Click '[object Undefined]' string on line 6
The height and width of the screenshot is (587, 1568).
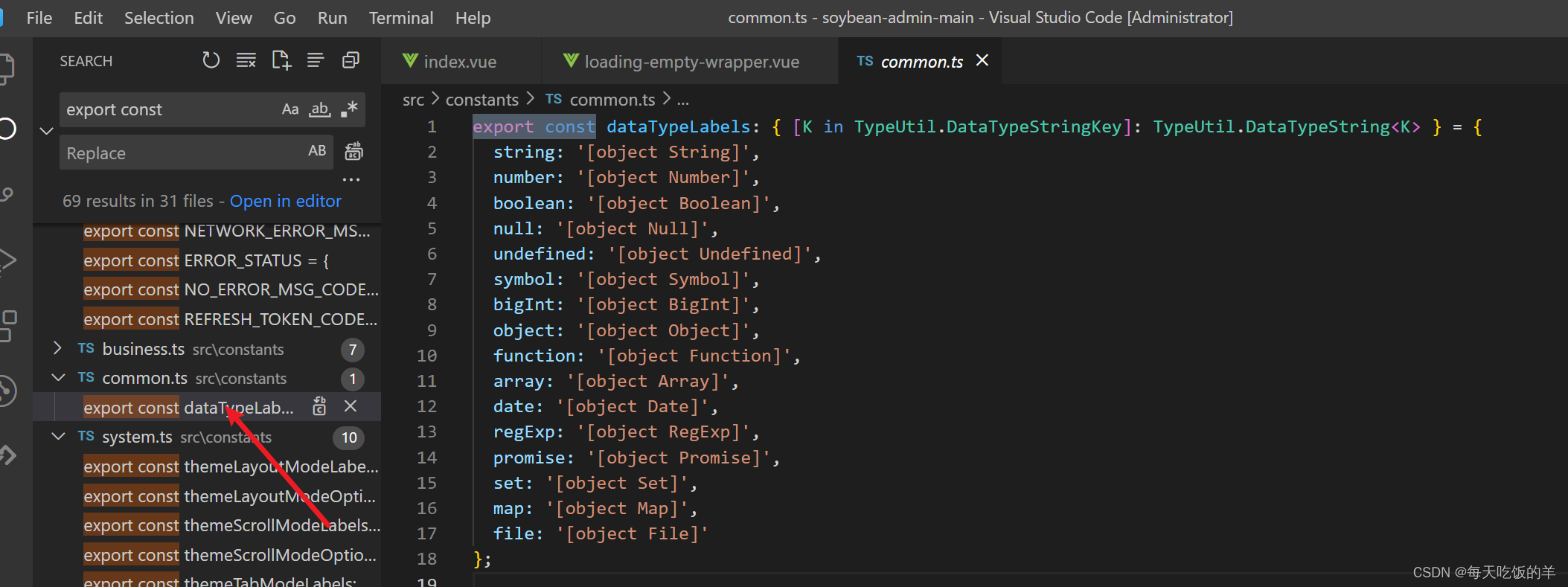pyautogui.click(x=709, y=254)
